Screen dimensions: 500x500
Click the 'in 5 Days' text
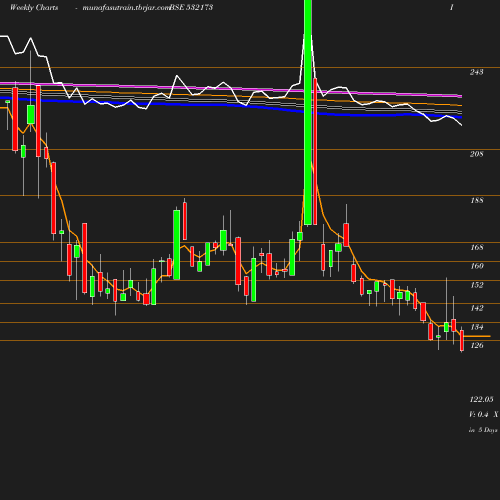[483, 430]
